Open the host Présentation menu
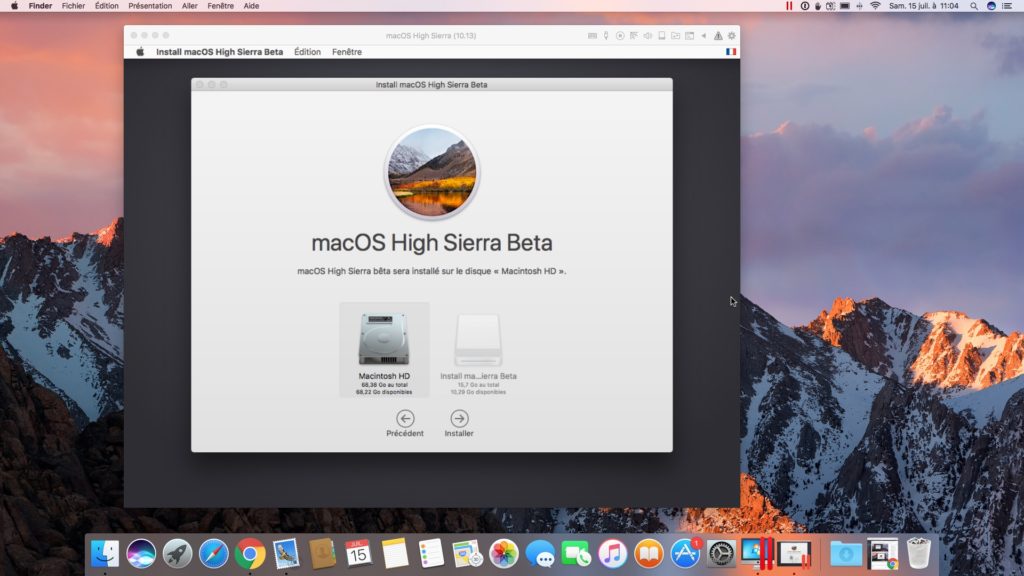 coord(150,6)
